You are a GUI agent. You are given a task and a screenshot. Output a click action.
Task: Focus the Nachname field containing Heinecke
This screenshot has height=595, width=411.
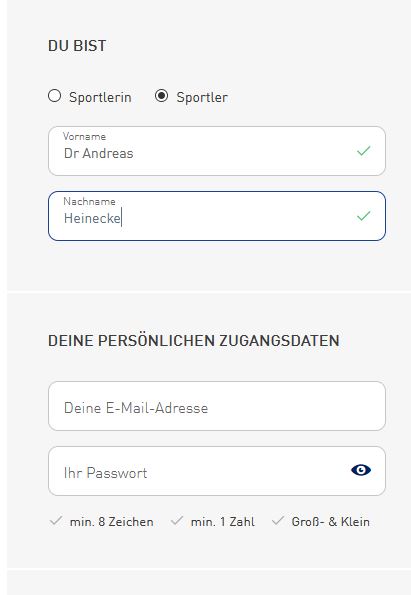(x=217, y=216)
